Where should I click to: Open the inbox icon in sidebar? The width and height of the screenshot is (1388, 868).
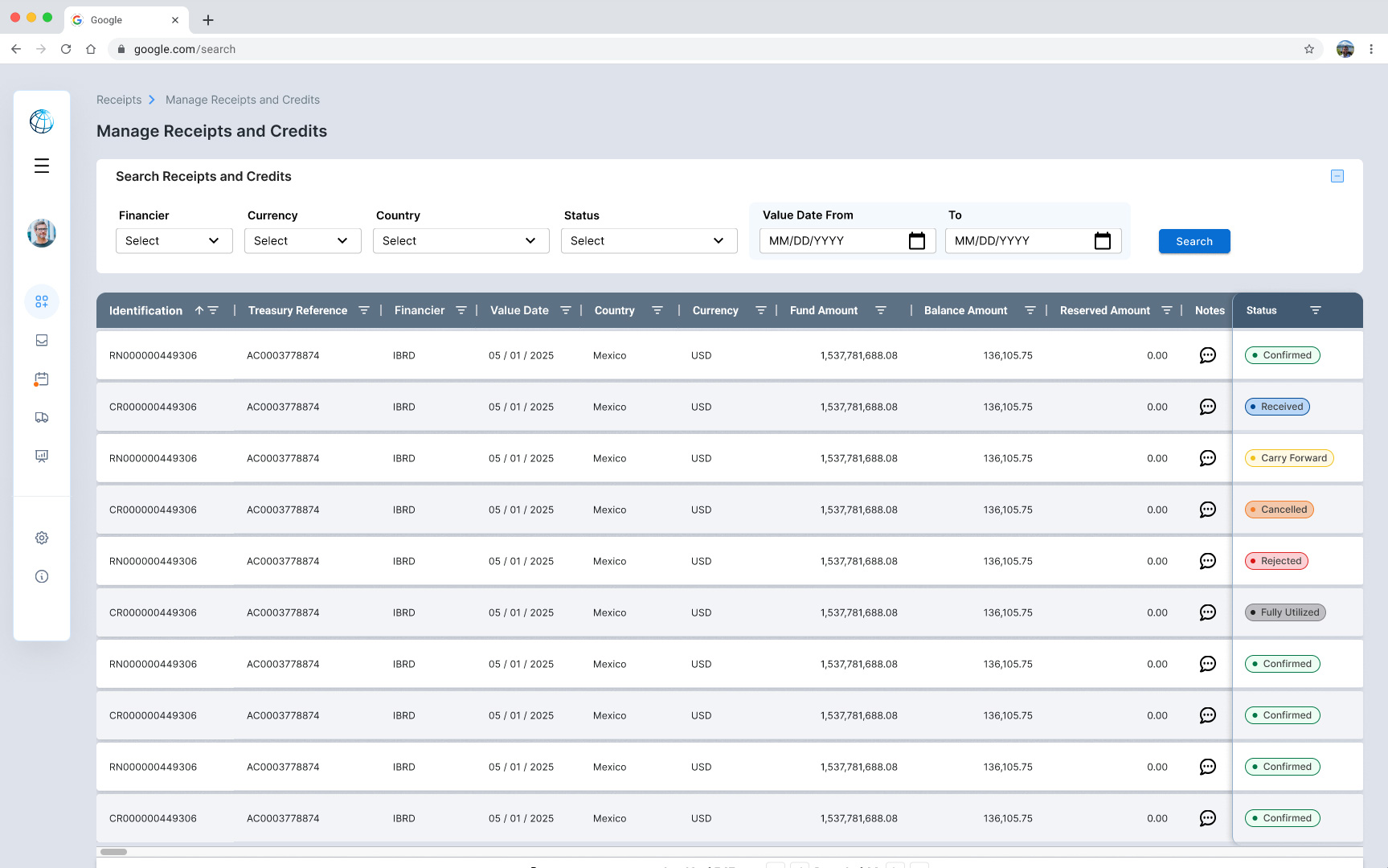click(x=42, y=340)
